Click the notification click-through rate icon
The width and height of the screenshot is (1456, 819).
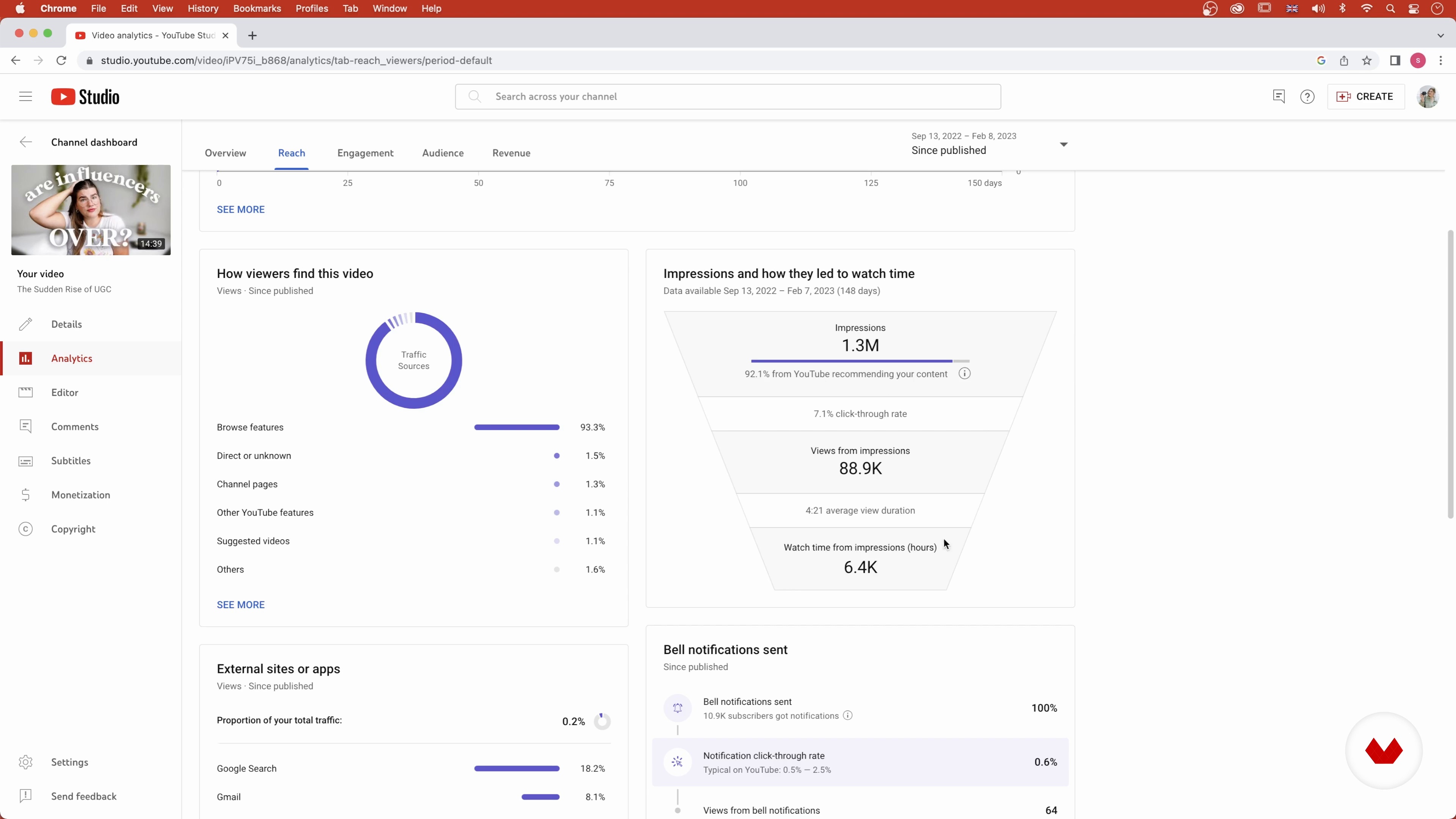(x=678, y=762)
